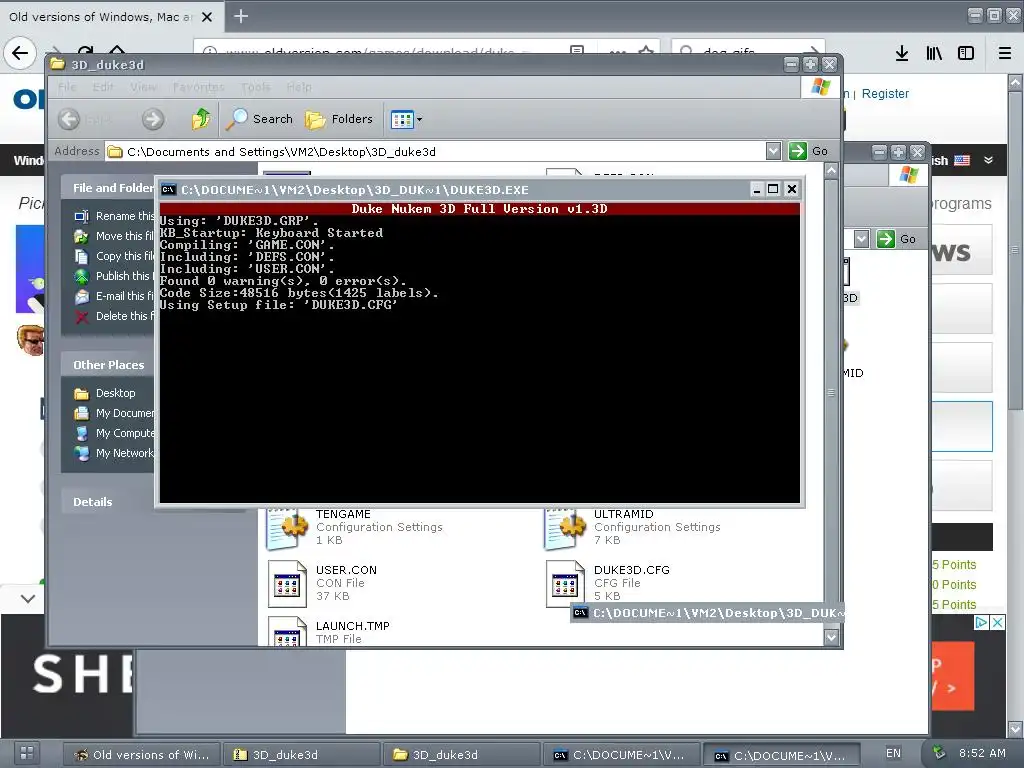
Task: Go back in the browser toolbar
Action: click(x=20, y=53)
